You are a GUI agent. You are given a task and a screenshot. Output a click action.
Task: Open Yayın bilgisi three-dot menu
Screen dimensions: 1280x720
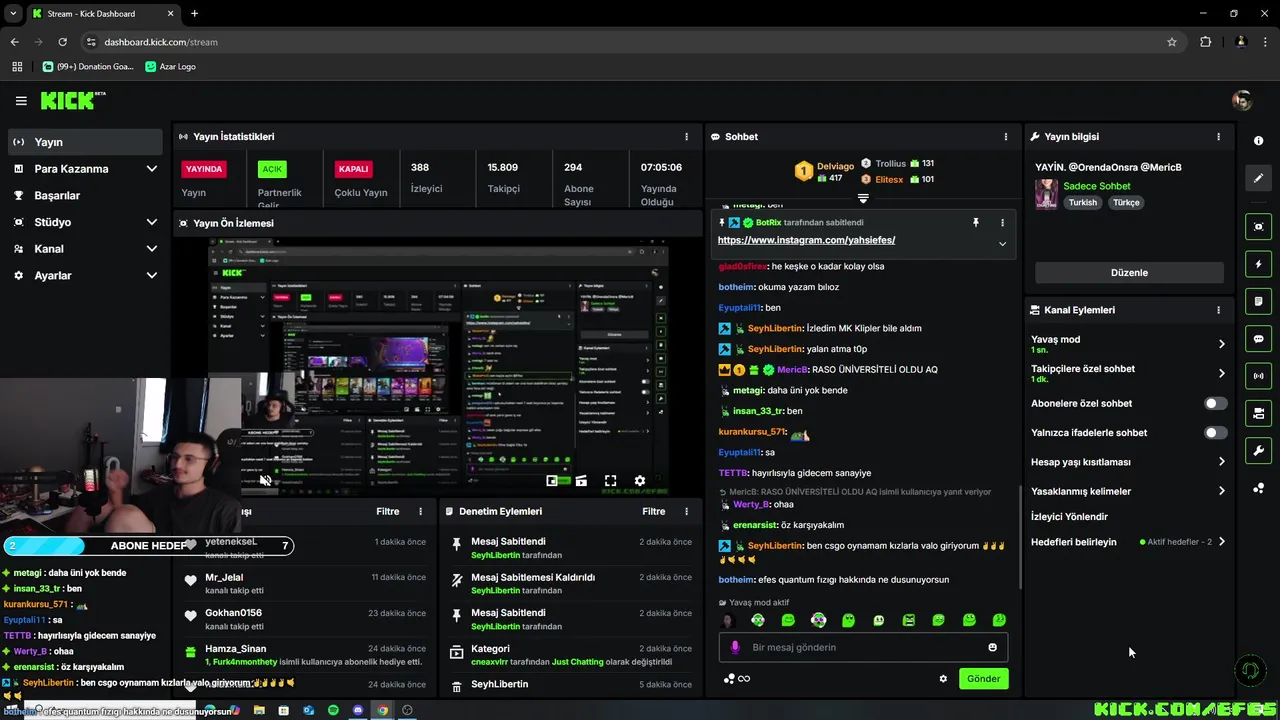point(1218,136)
